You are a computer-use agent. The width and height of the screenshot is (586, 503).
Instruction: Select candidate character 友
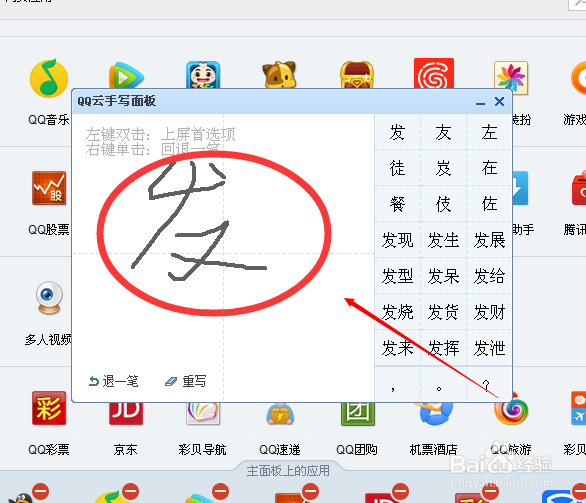443,132
